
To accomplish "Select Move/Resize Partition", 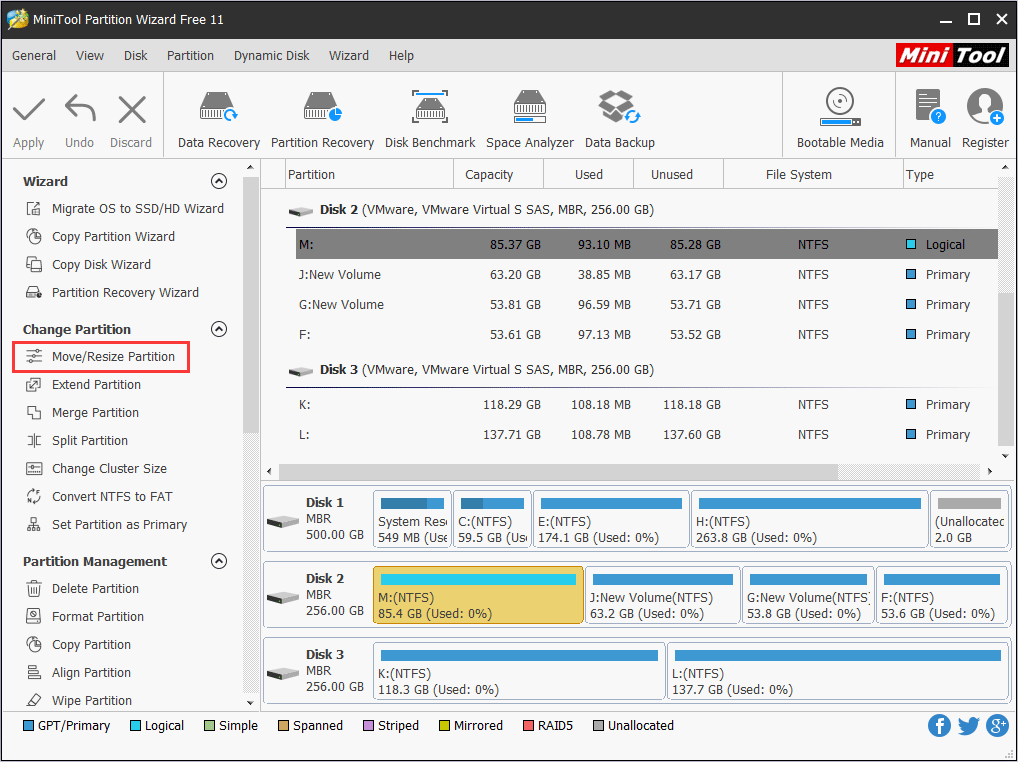I will [x=100, y=356].
